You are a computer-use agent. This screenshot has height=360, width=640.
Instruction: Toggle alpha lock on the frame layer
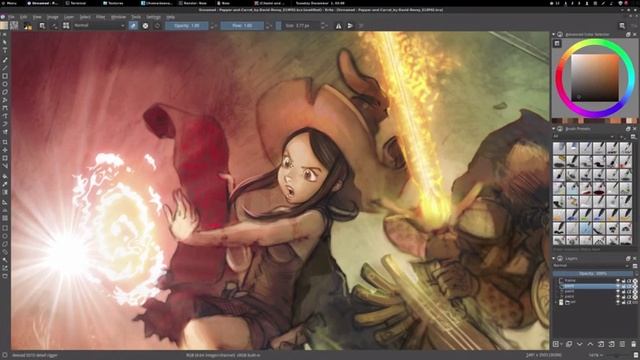635,281
